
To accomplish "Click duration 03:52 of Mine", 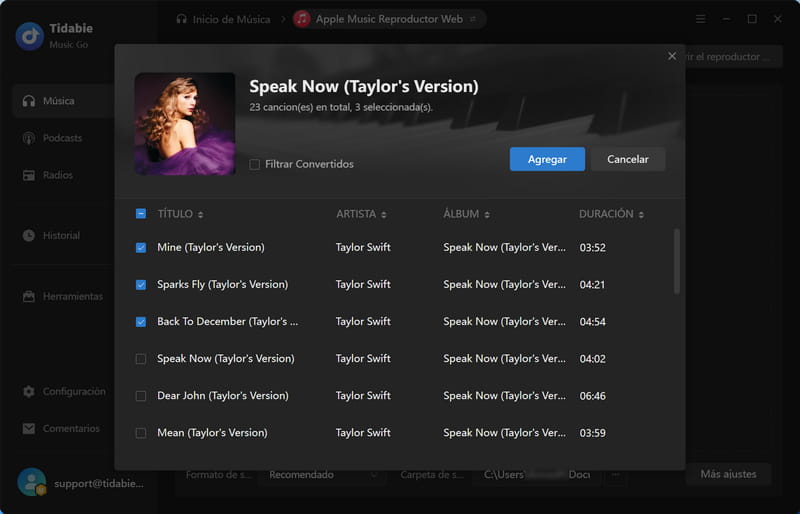I will pyautogui.click(x=592, y=248).
